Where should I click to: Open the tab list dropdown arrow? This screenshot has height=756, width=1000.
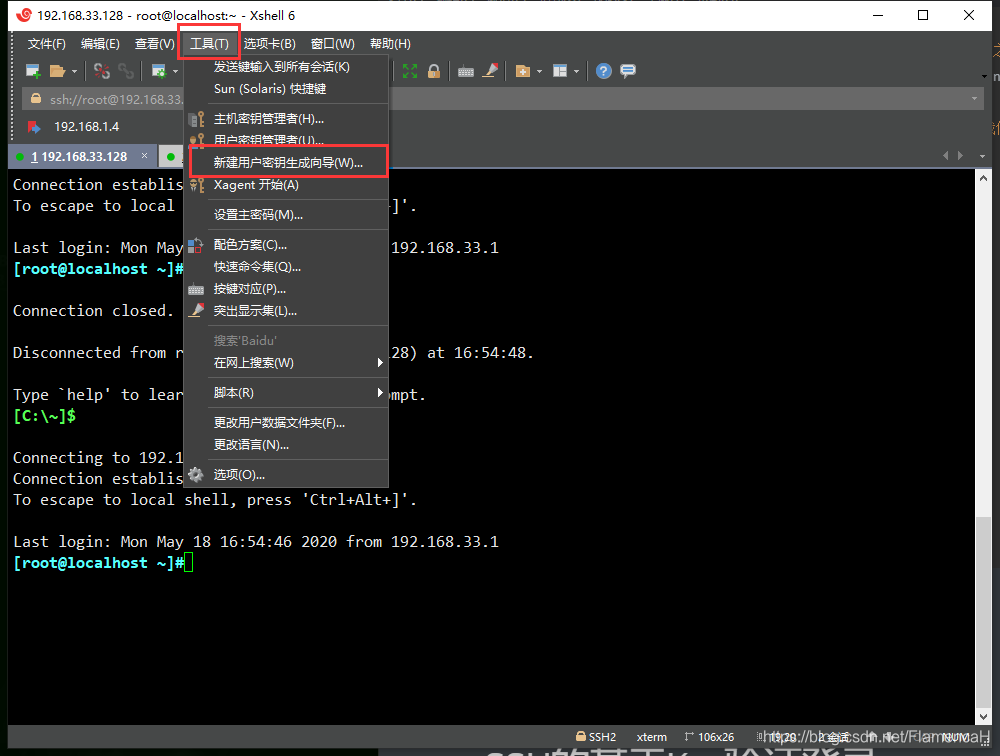click(982, 156)
